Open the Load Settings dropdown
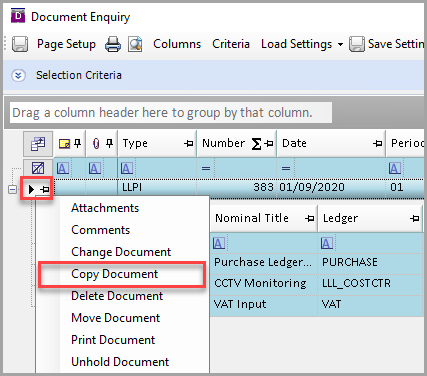Viewport: 427px width, 376px height. click(302, 44)
